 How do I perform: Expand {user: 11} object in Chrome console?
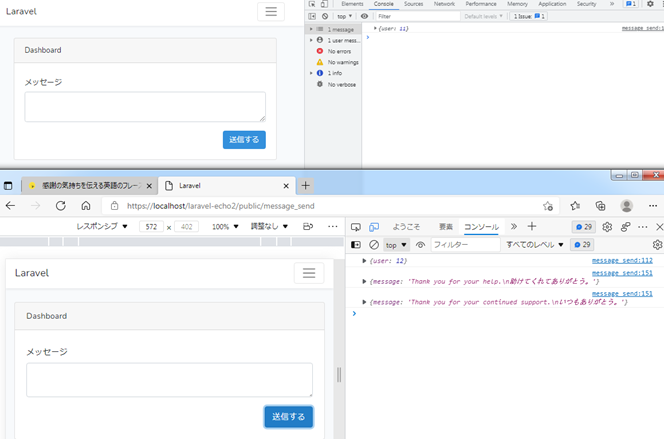pyautogui.click(x=375, y=28)
